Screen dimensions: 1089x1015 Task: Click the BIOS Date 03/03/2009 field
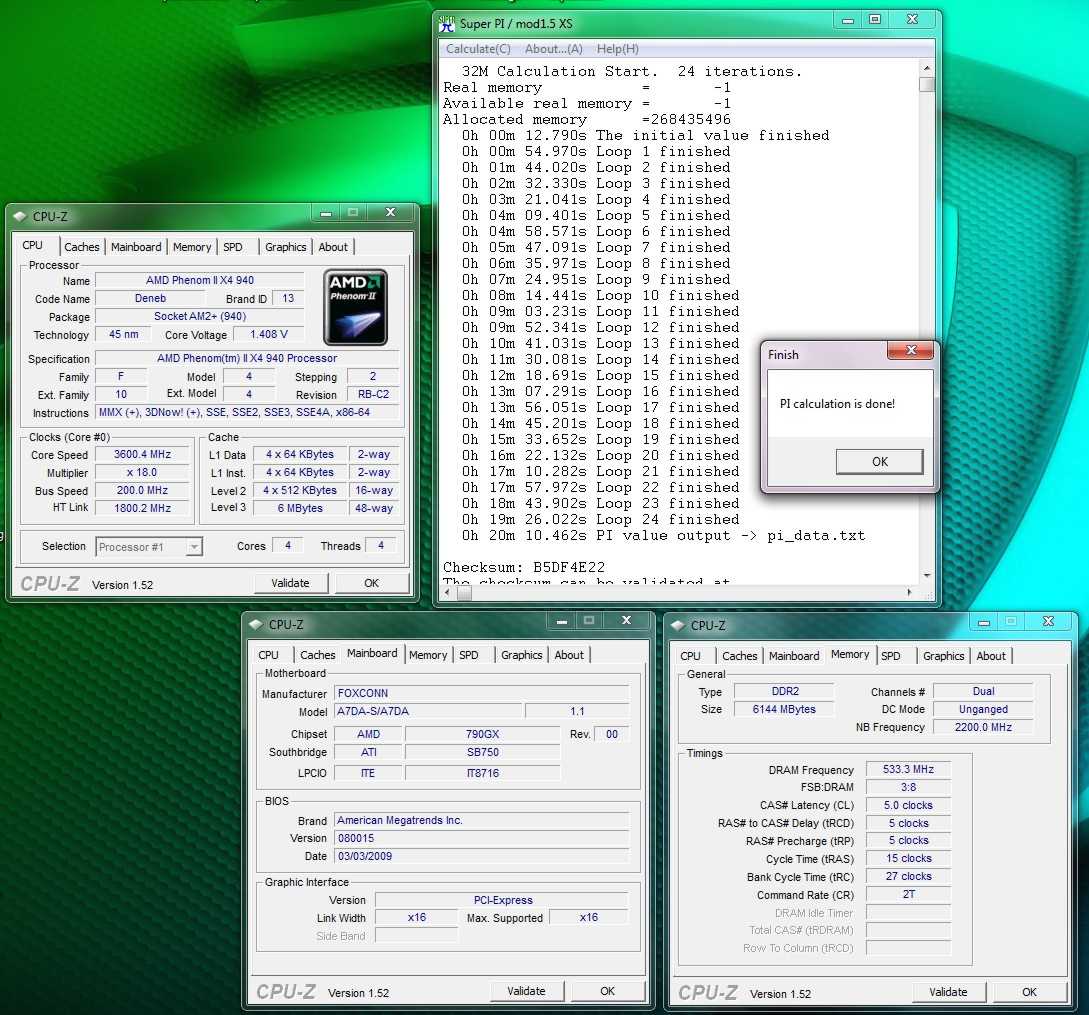482,857
